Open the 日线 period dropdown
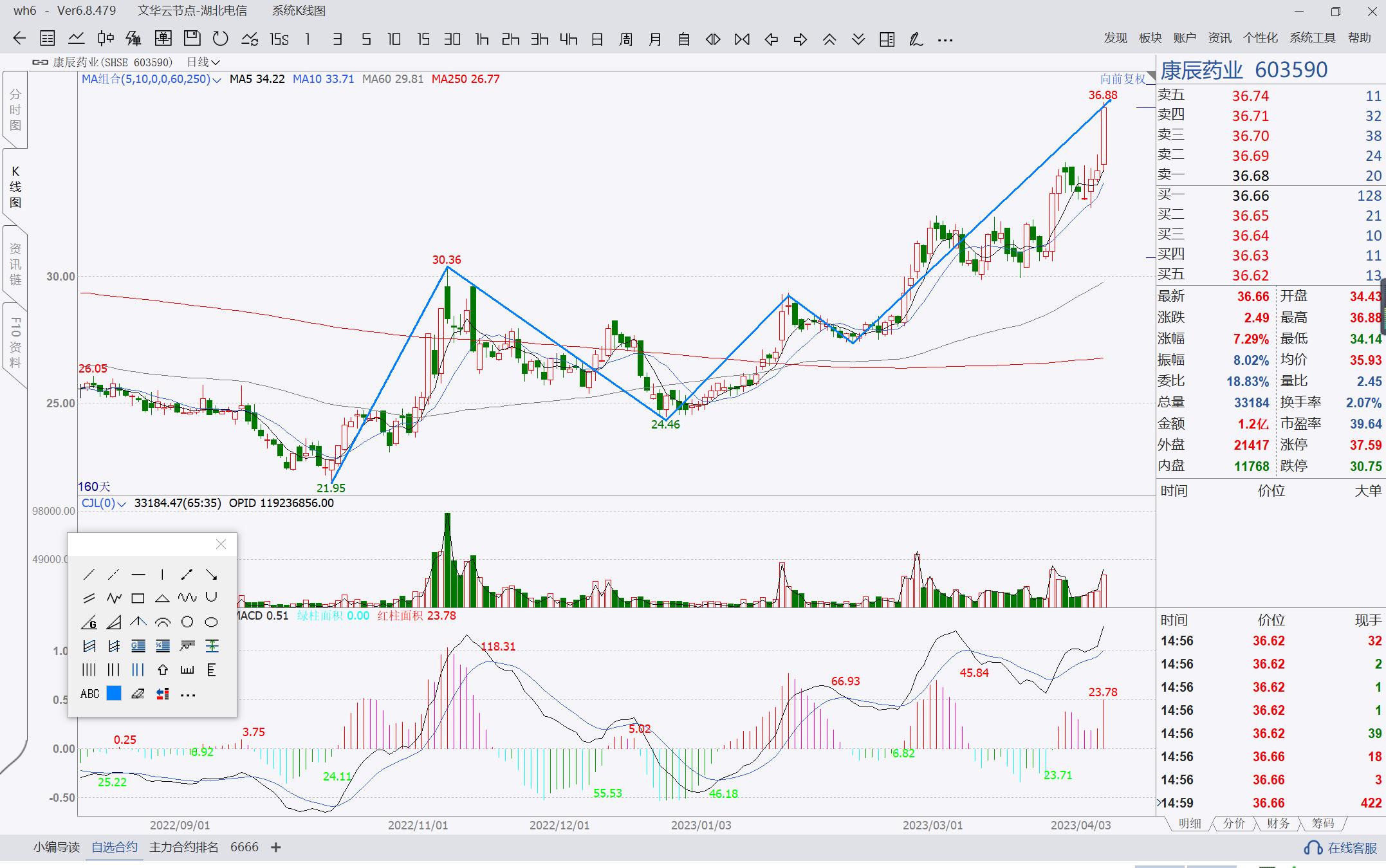The width and height of the screenshot is (1386, 868). [203, 62]
